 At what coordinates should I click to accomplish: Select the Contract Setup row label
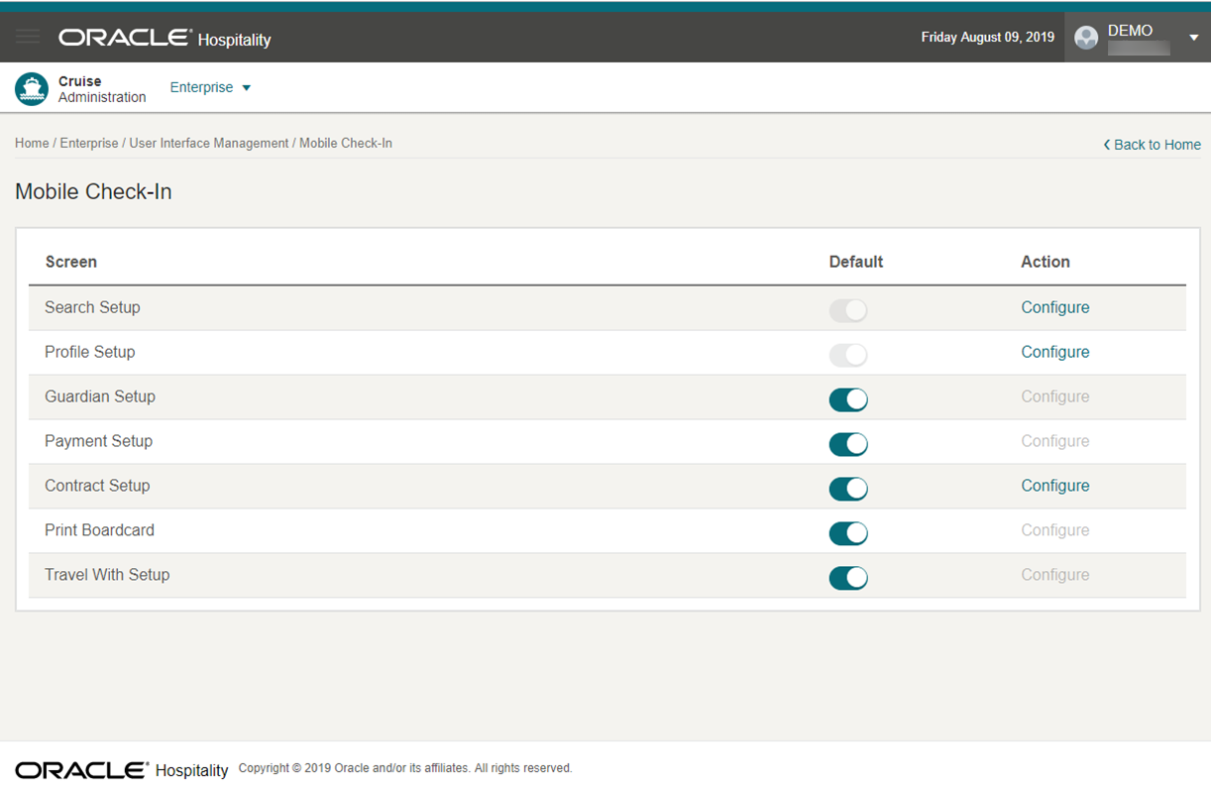[97, 486]
